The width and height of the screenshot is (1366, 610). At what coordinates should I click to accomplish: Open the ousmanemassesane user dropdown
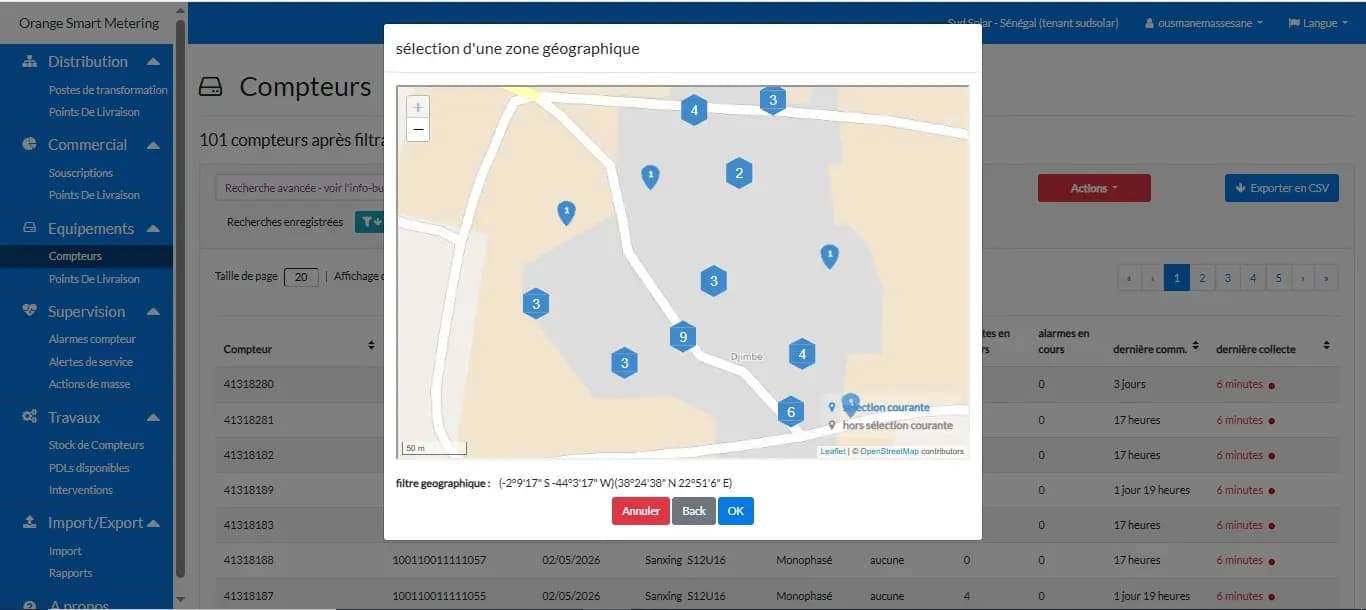[x=1203, y=23]
